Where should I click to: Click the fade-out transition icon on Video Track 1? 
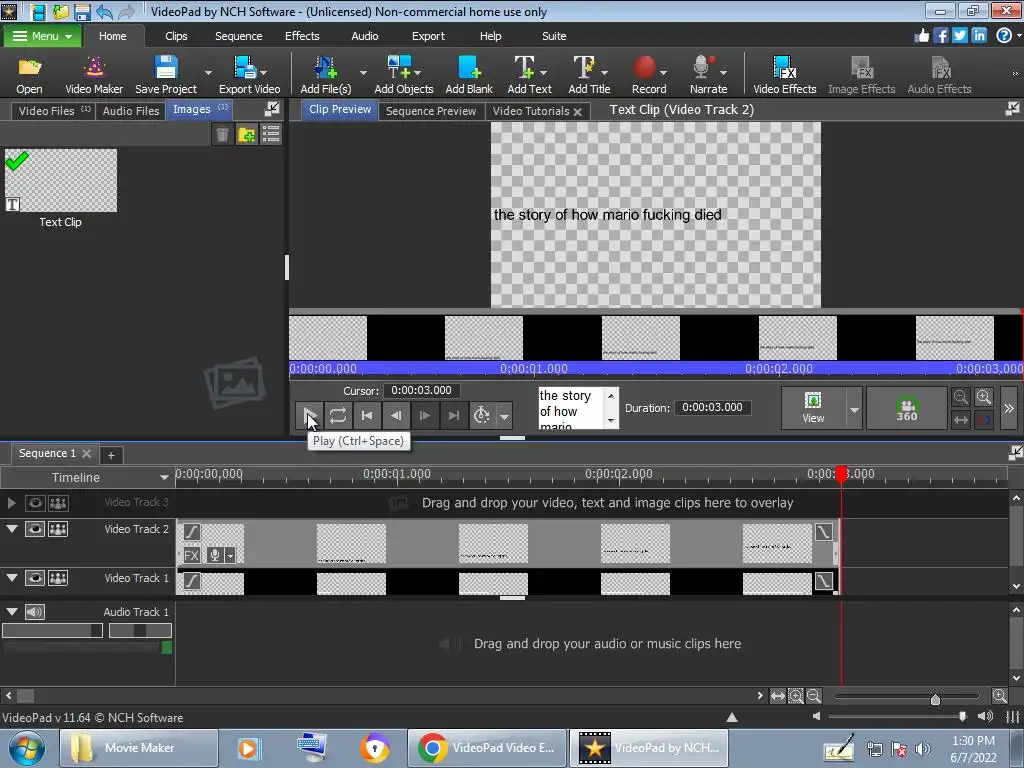pyautogui.click(x=824, y=581)
